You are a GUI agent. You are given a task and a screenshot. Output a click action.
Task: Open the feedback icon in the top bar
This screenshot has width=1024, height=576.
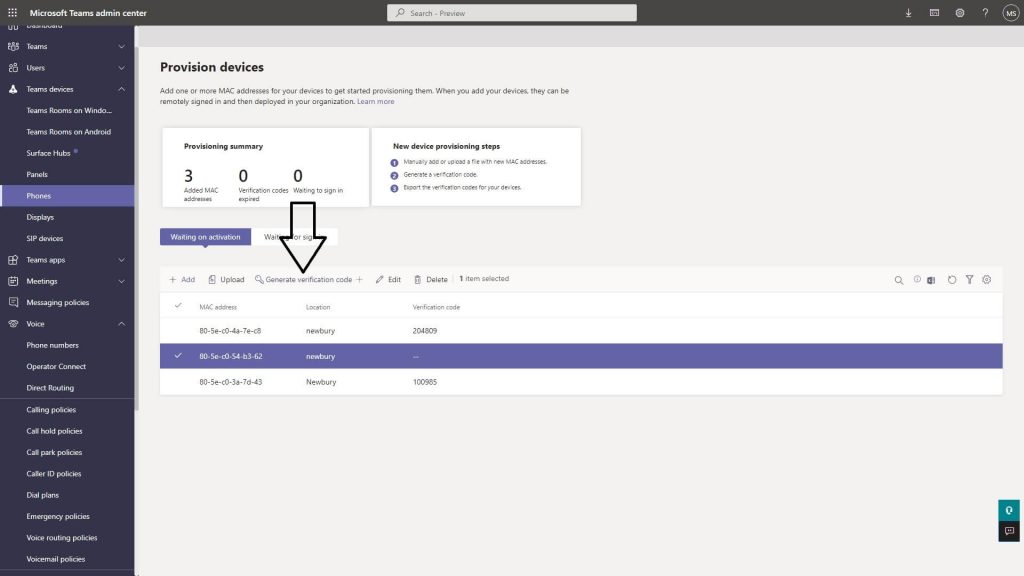[933, 12]
